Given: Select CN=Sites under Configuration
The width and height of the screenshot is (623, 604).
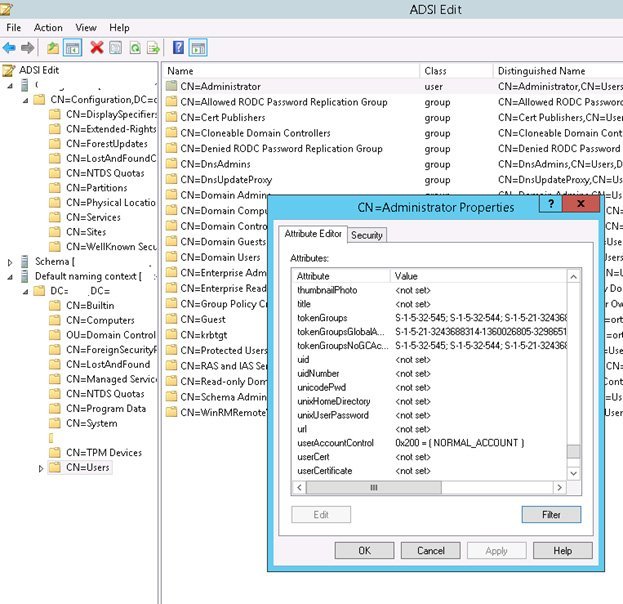Looking at the screenshot, I should click(x=86, y=232).
